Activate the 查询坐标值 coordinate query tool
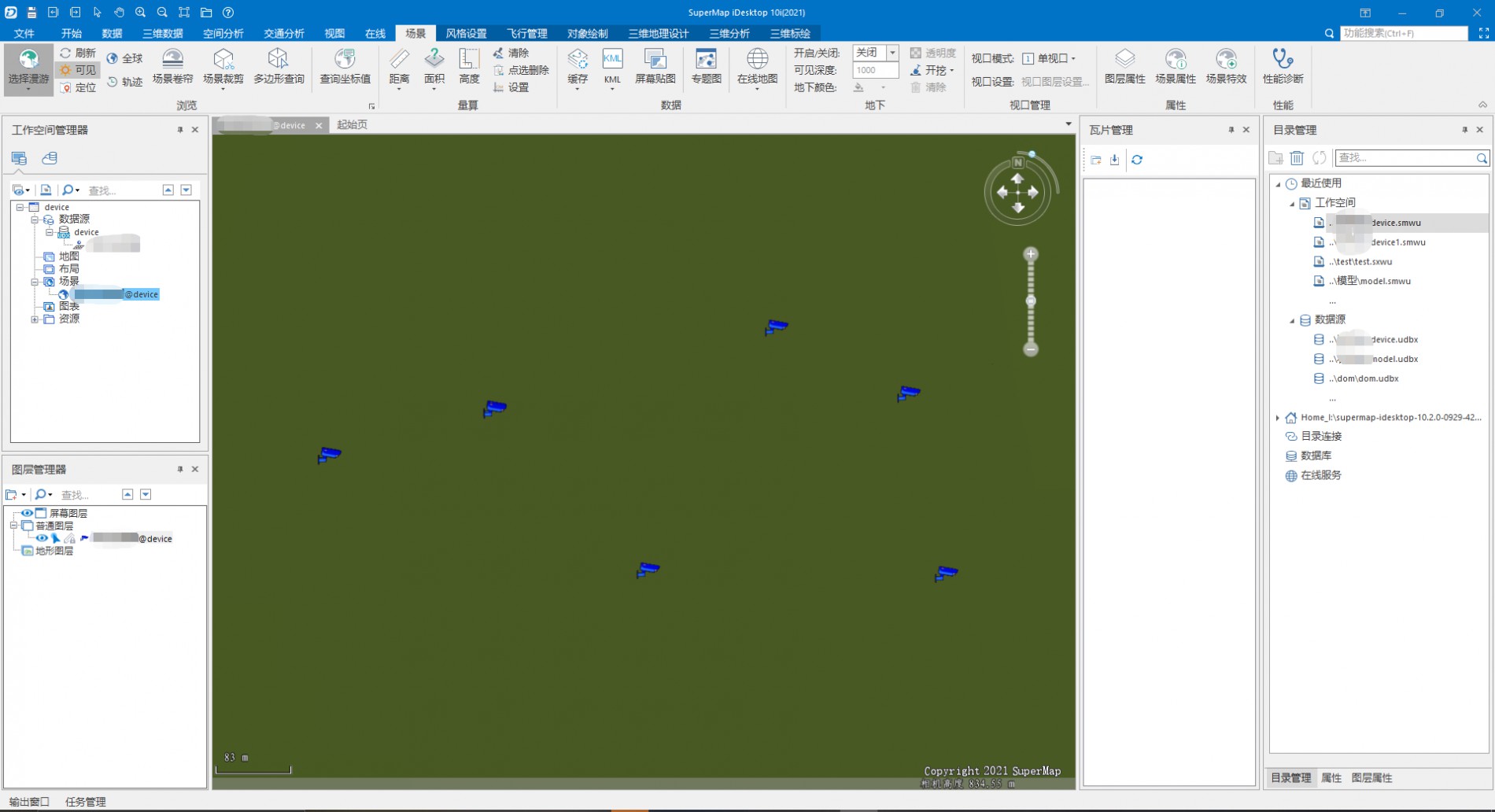 click(345, 66)
